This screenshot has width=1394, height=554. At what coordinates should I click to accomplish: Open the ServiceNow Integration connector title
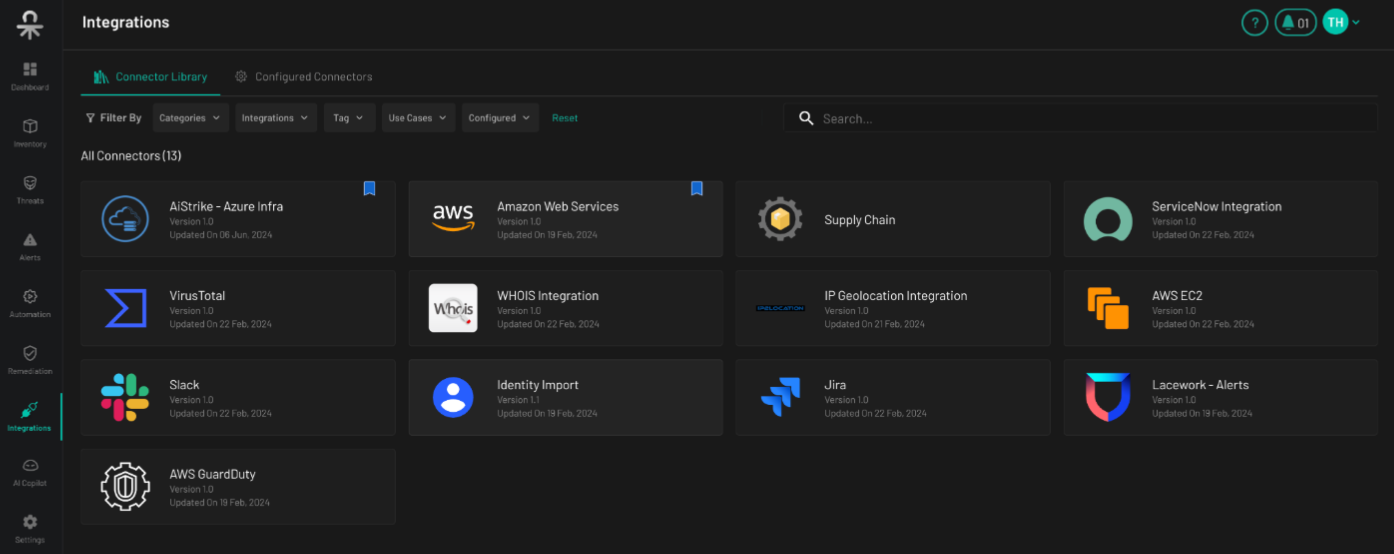[x=1217, y=207]
